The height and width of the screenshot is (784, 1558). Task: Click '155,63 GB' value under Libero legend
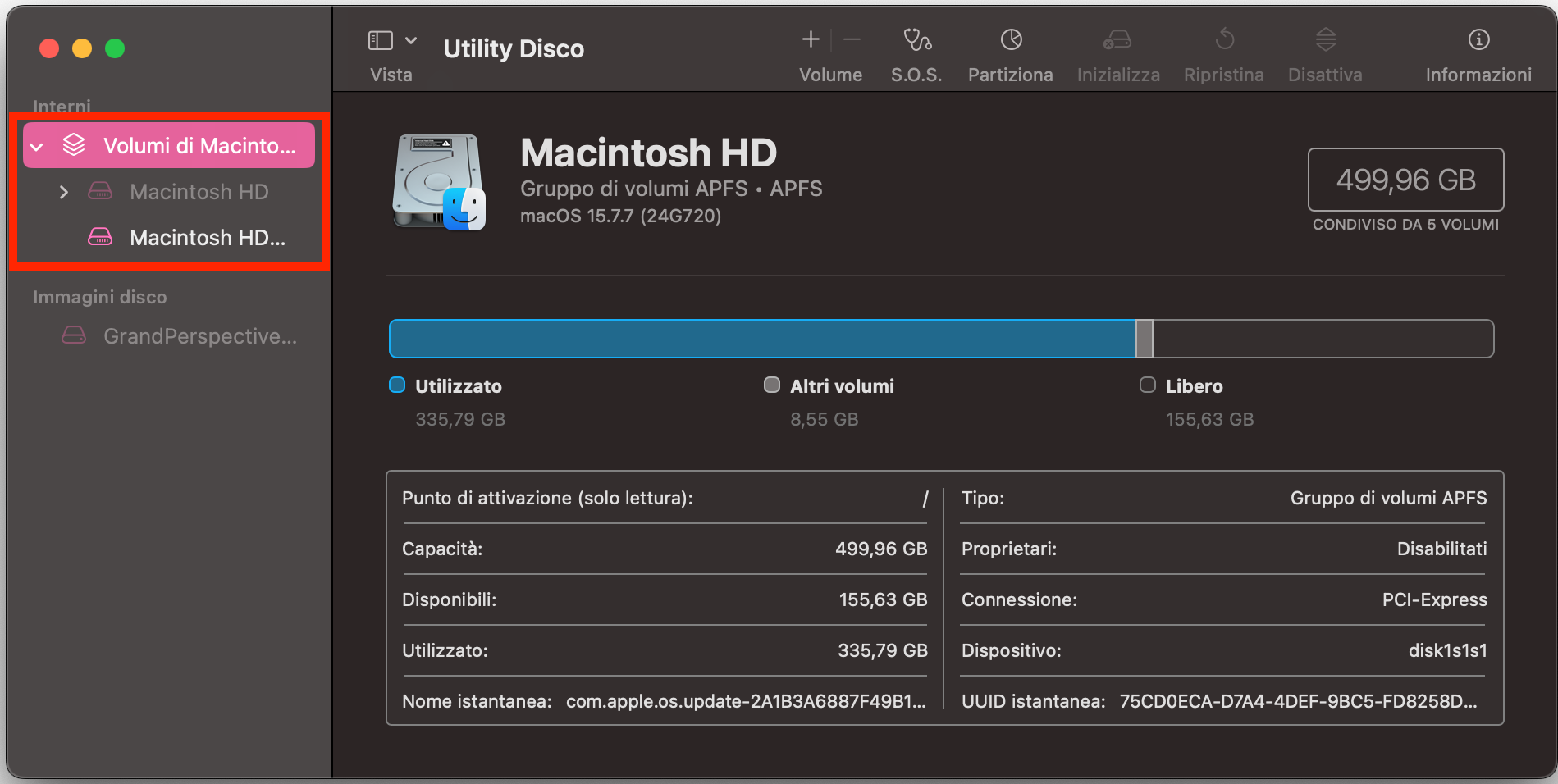(1210, 419)
